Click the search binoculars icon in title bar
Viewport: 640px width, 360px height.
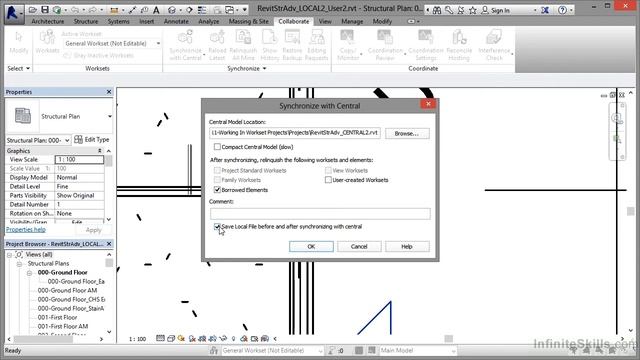tap(437, 10)
